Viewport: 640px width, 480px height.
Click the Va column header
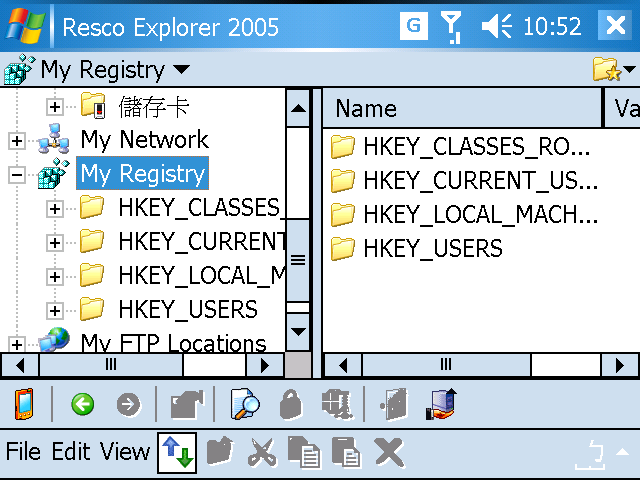click(622, 109)
